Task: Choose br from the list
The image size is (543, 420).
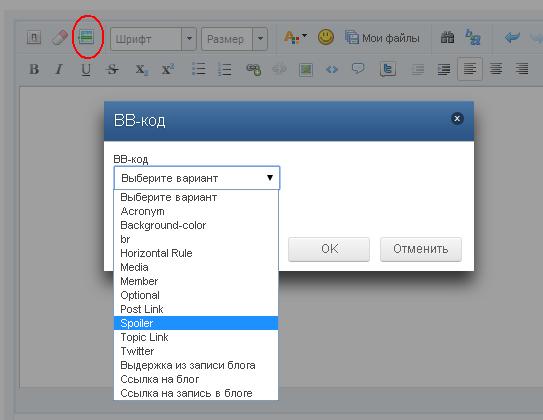Action: (x=196, y=239)
